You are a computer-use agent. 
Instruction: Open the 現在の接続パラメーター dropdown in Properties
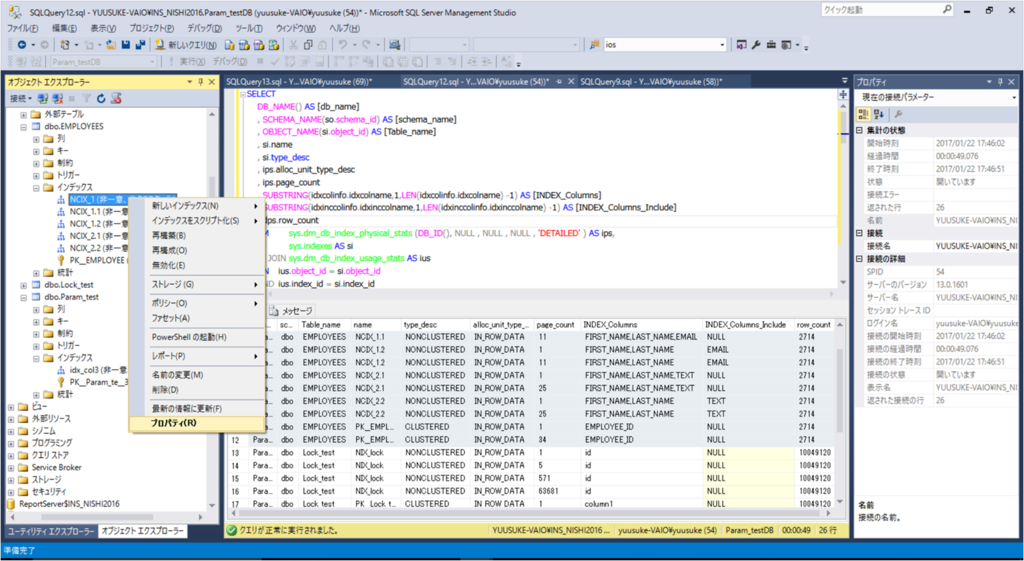click(1014, 98)
